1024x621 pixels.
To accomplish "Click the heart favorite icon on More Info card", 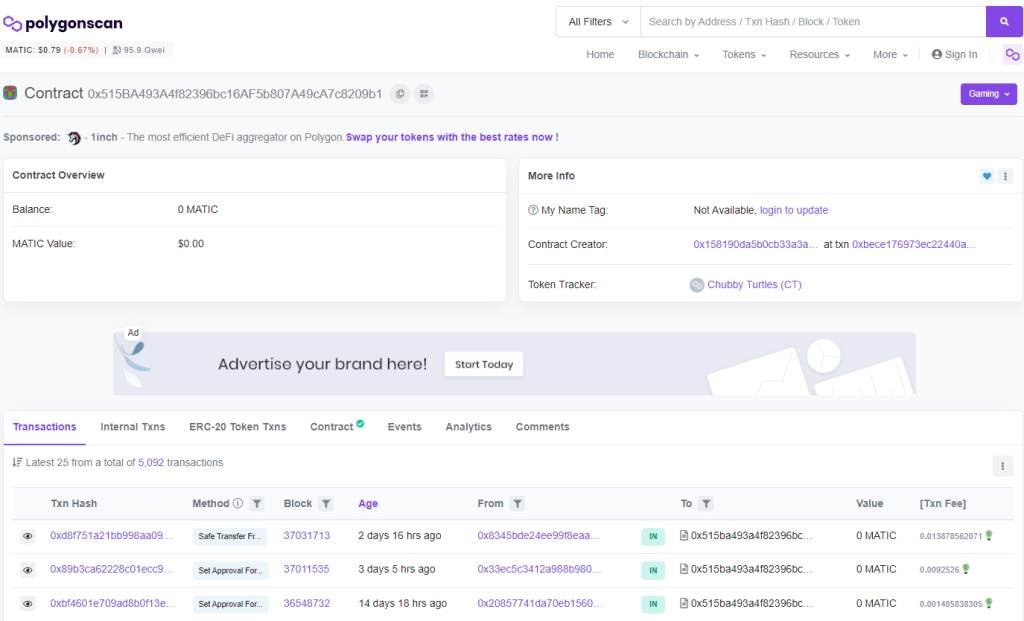I will 987,176.
